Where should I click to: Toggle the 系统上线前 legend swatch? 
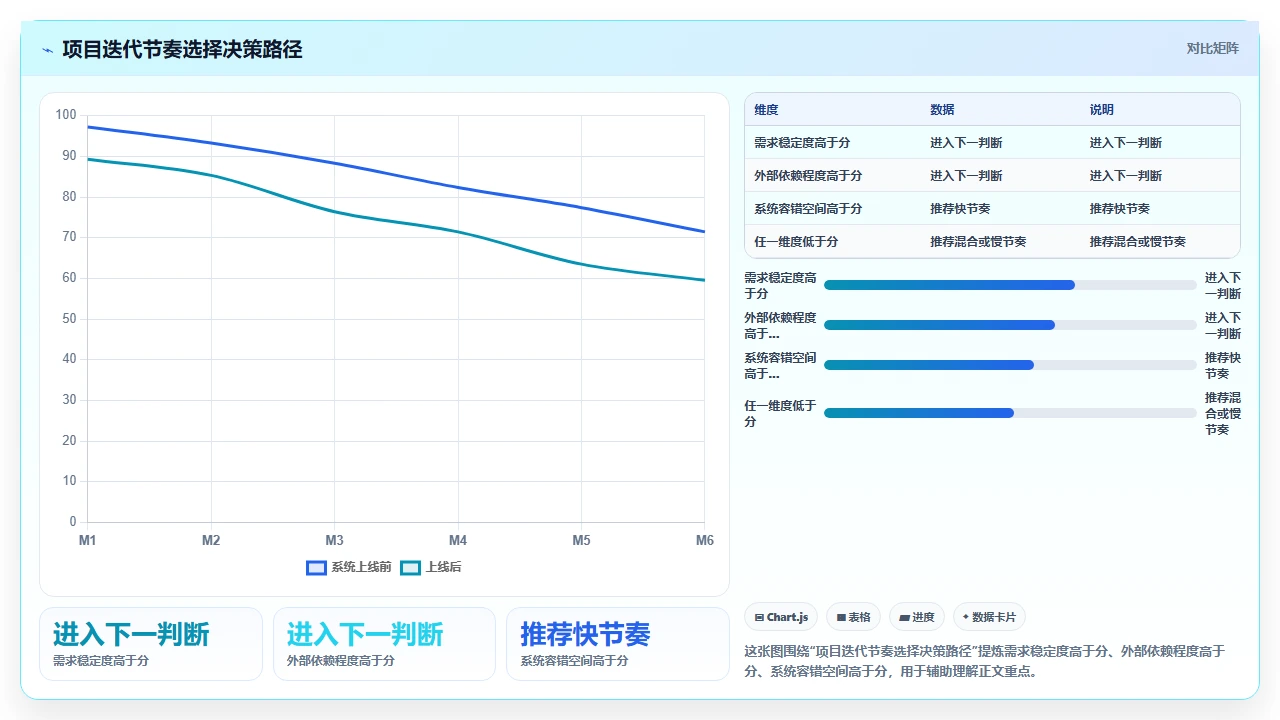(316, 567)
